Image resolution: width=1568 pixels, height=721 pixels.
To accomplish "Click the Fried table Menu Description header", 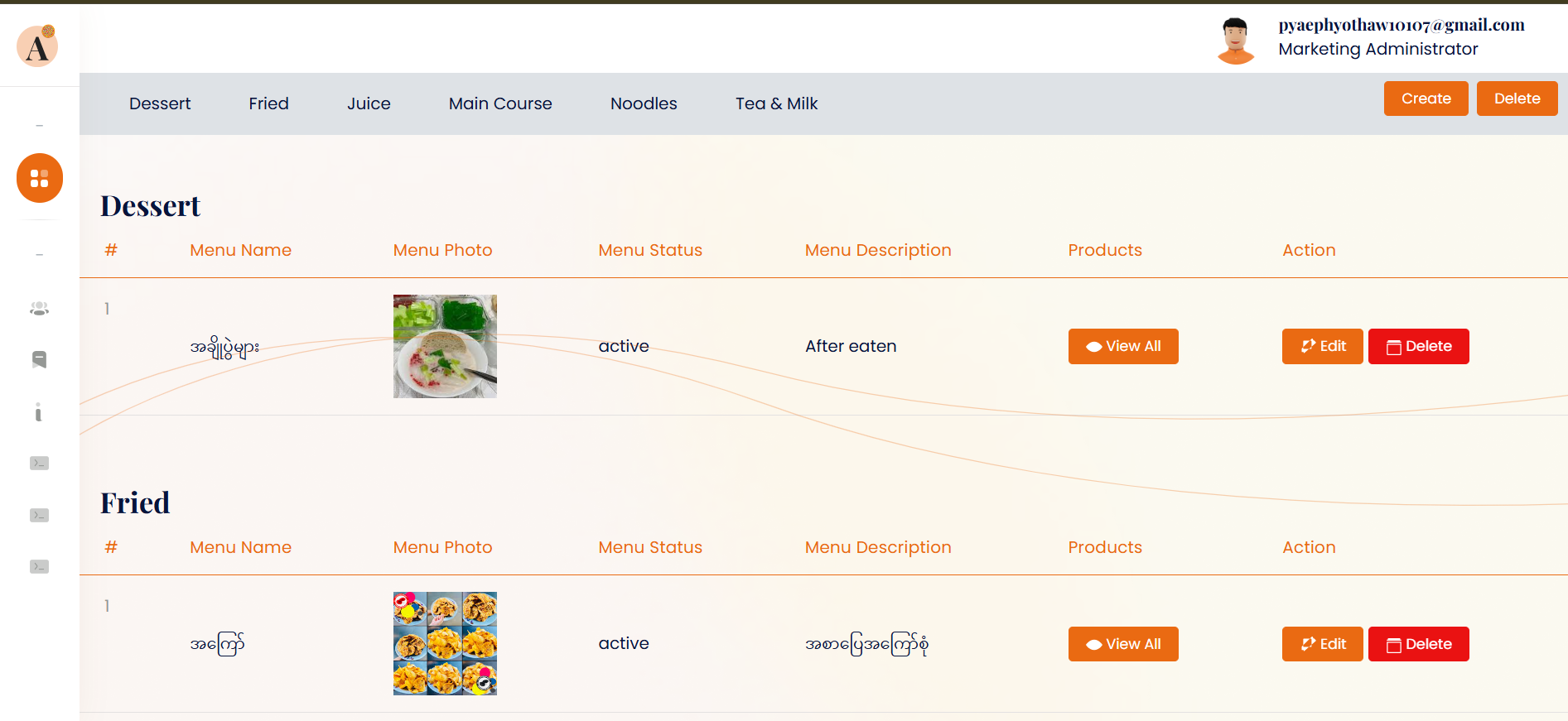I will coord(878,547).
